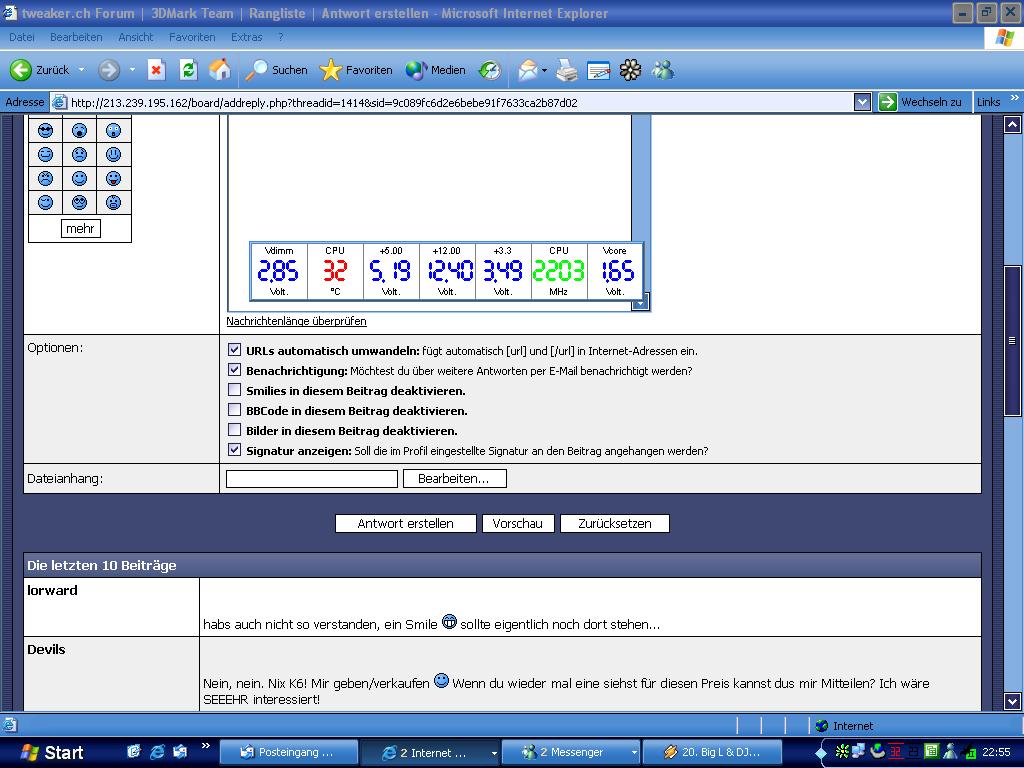Click the Dateianhang file path field
The height and width of the screenshot is (768, 1024).
click(311, 479)
